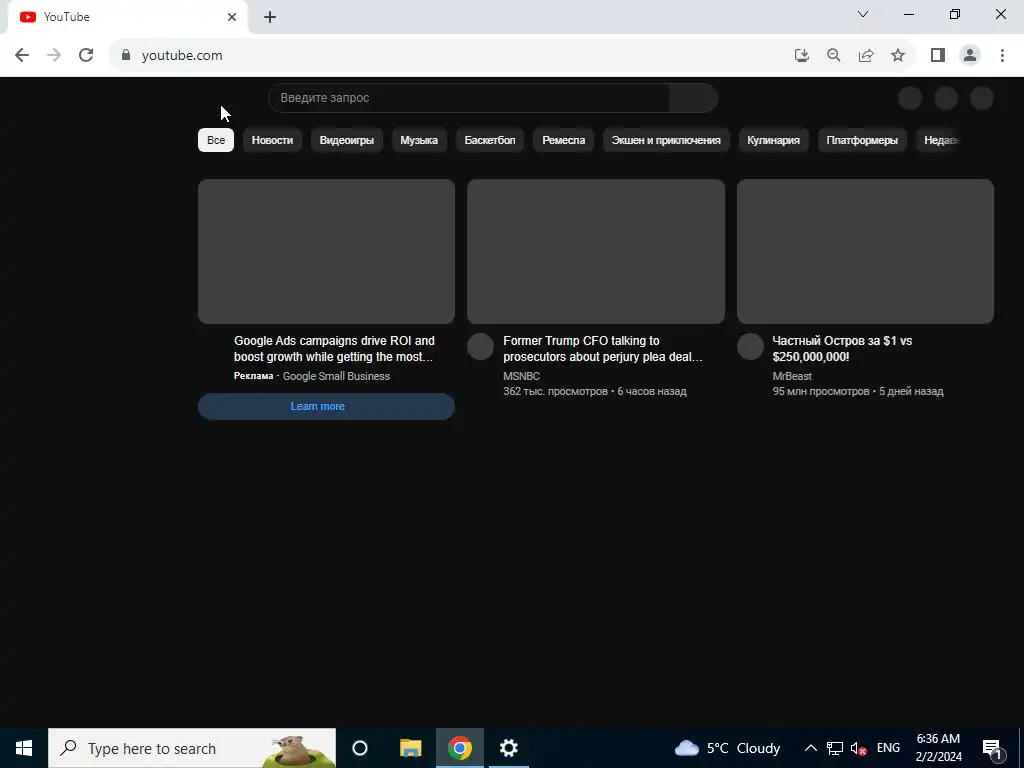Visit the MrBeast channel name link
Screen dimensions: 1024x768
point(792,376)
